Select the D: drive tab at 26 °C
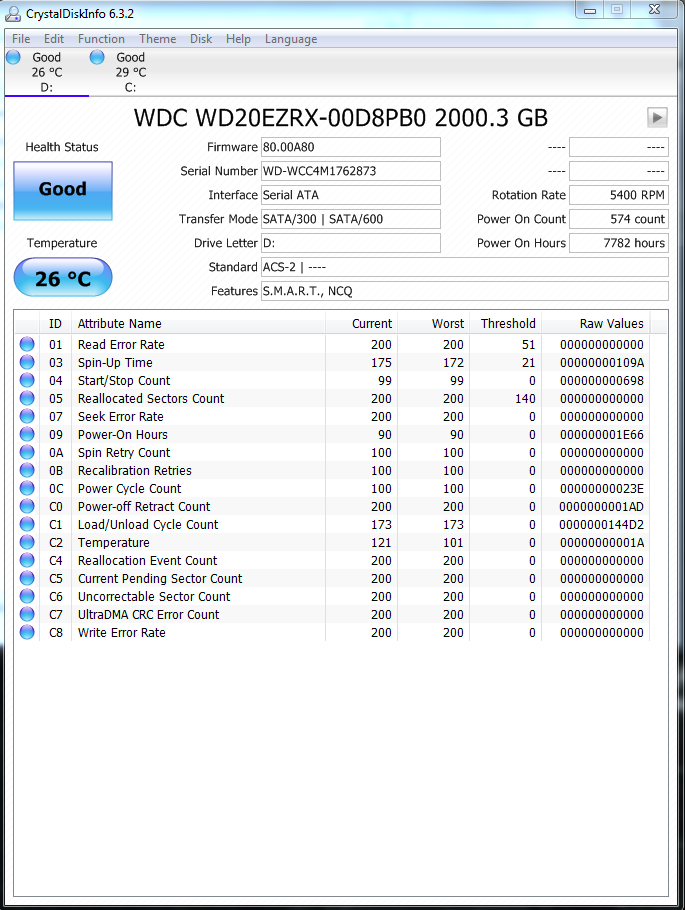The height and width of the screenshot is (910, 685). (x=46, y=72)
